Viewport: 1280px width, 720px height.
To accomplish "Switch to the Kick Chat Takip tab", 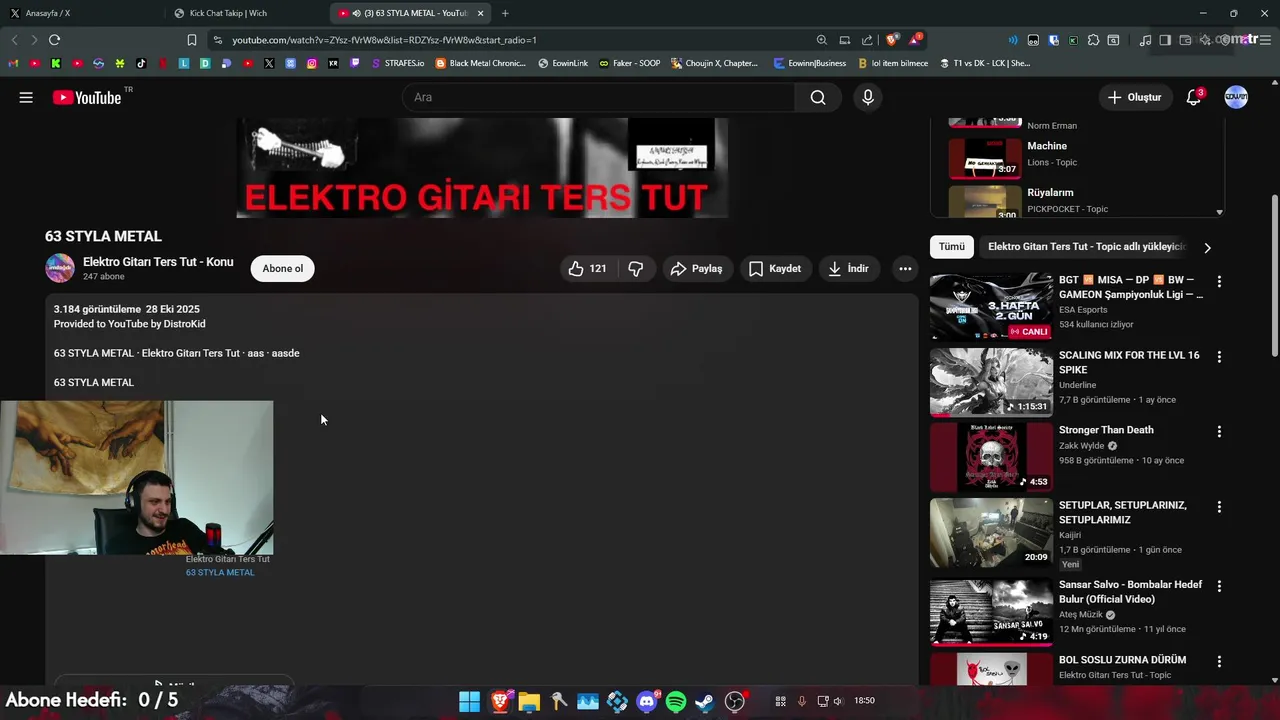I will point(245,13).
